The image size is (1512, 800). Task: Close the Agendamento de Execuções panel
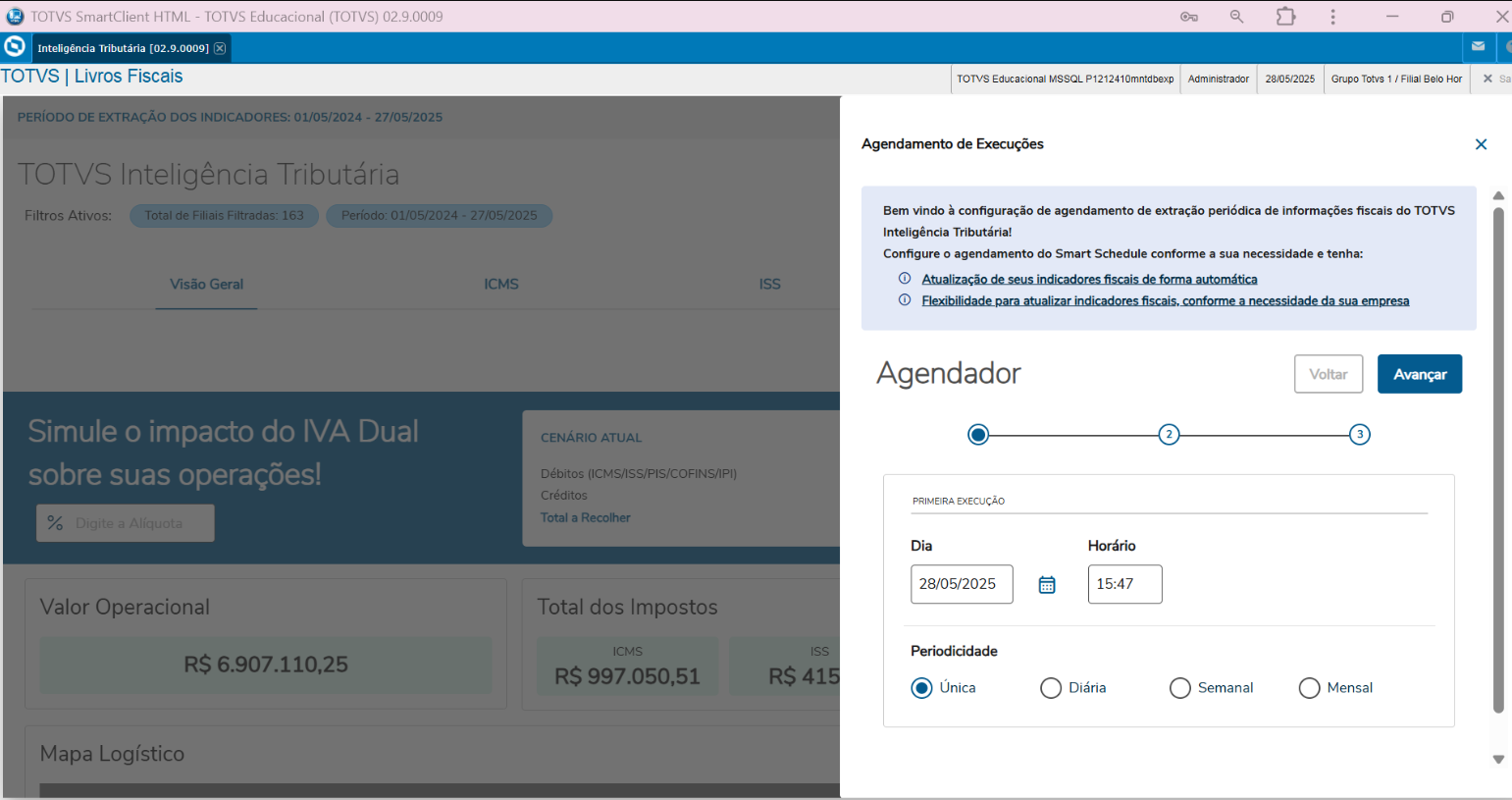(x=1481, y=144)
